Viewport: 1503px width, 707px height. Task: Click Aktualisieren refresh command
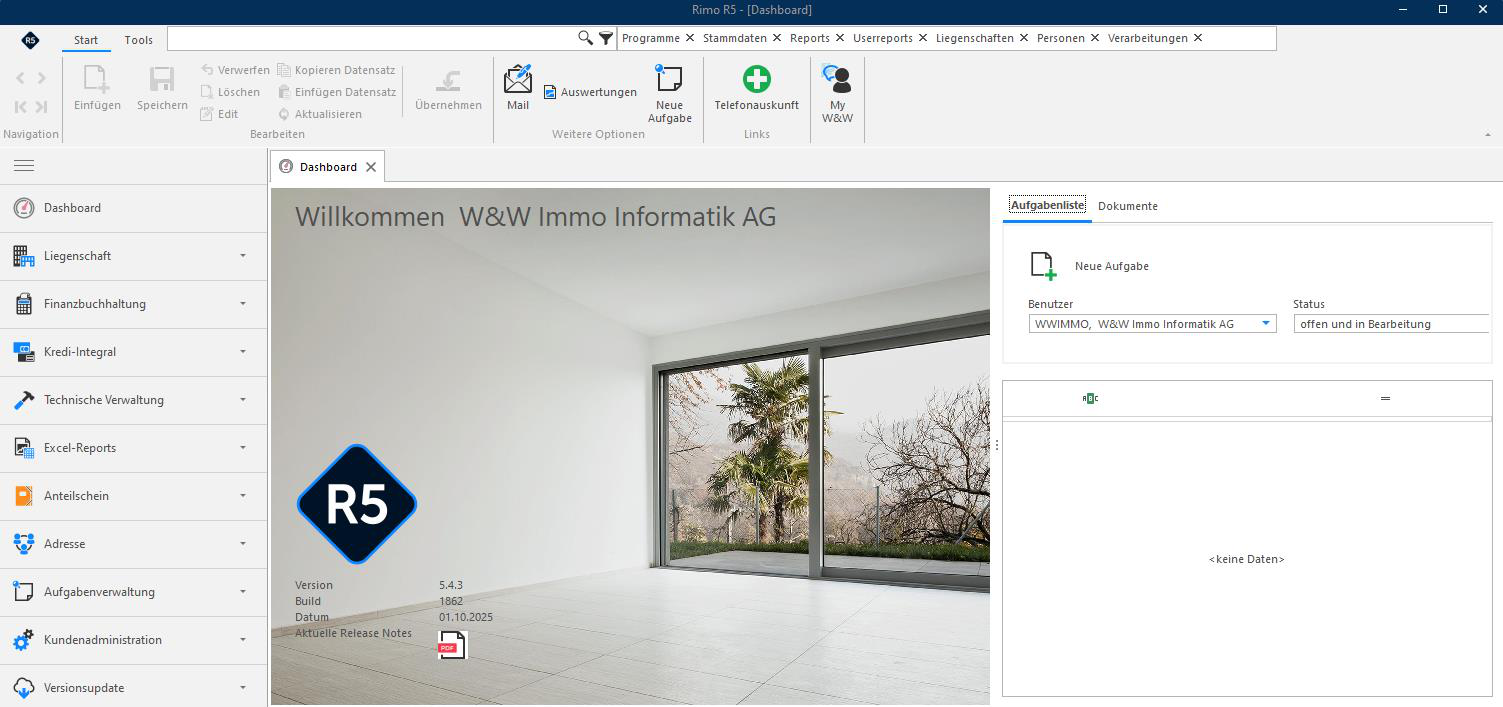[320, 114]
